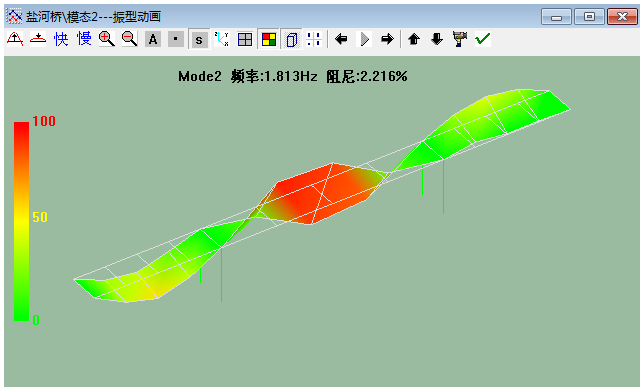This screenshot has width=643, height=390.
Task: Decrease amplitude using flattened arch icon
Action: 38,39
